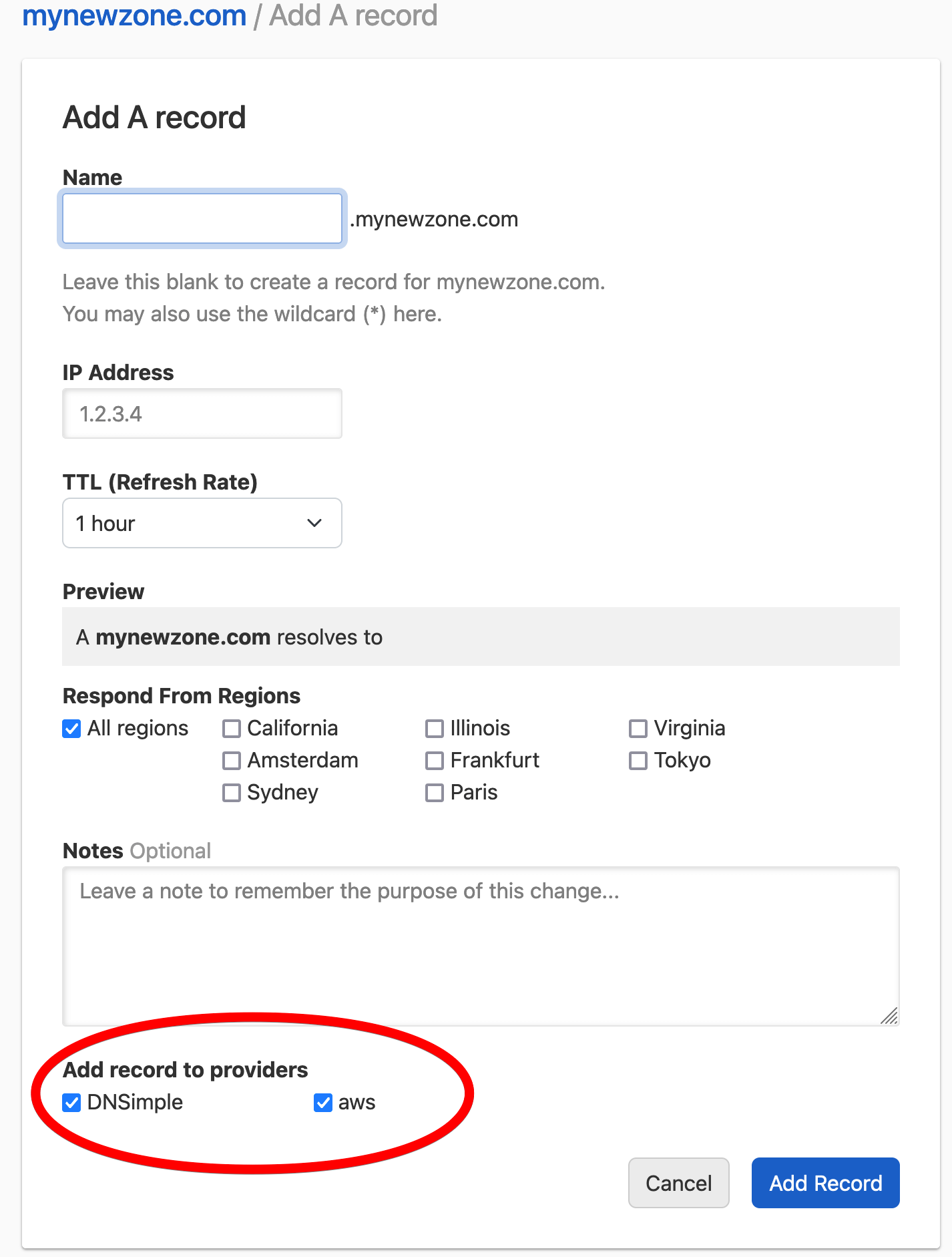
Task: Enable the Sydney region checkbox
Action: 232,793
